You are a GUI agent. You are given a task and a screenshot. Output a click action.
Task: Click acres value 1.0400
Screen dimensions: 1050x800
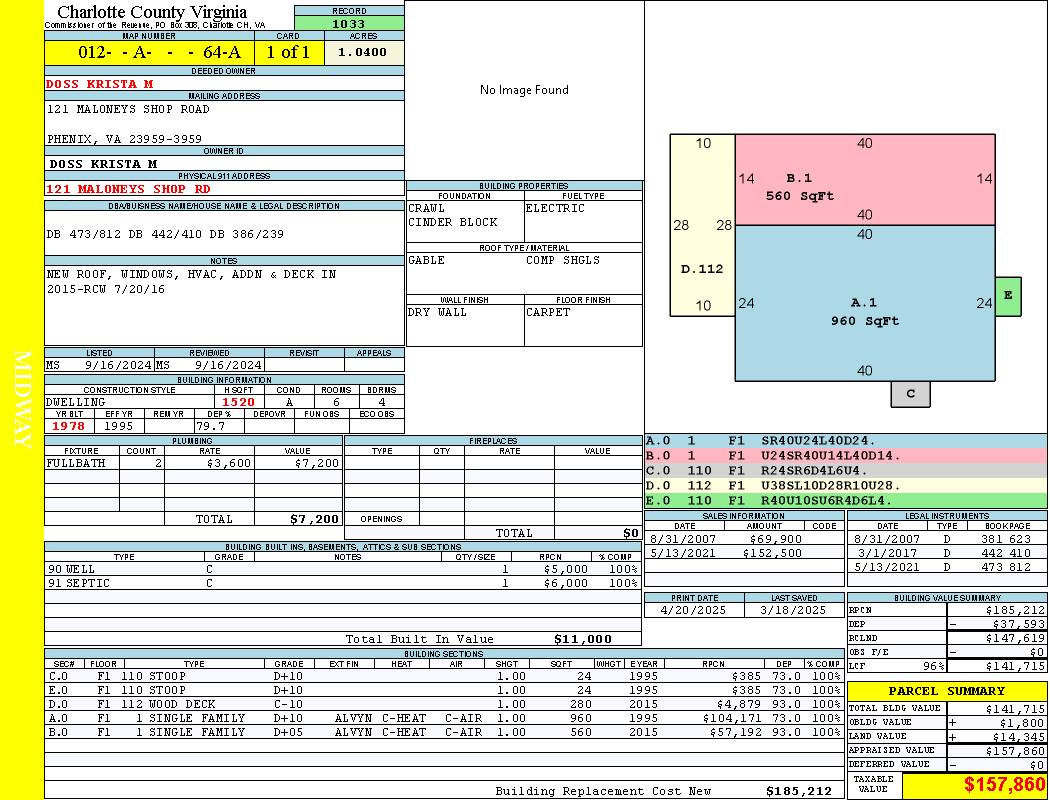[362, 52]
